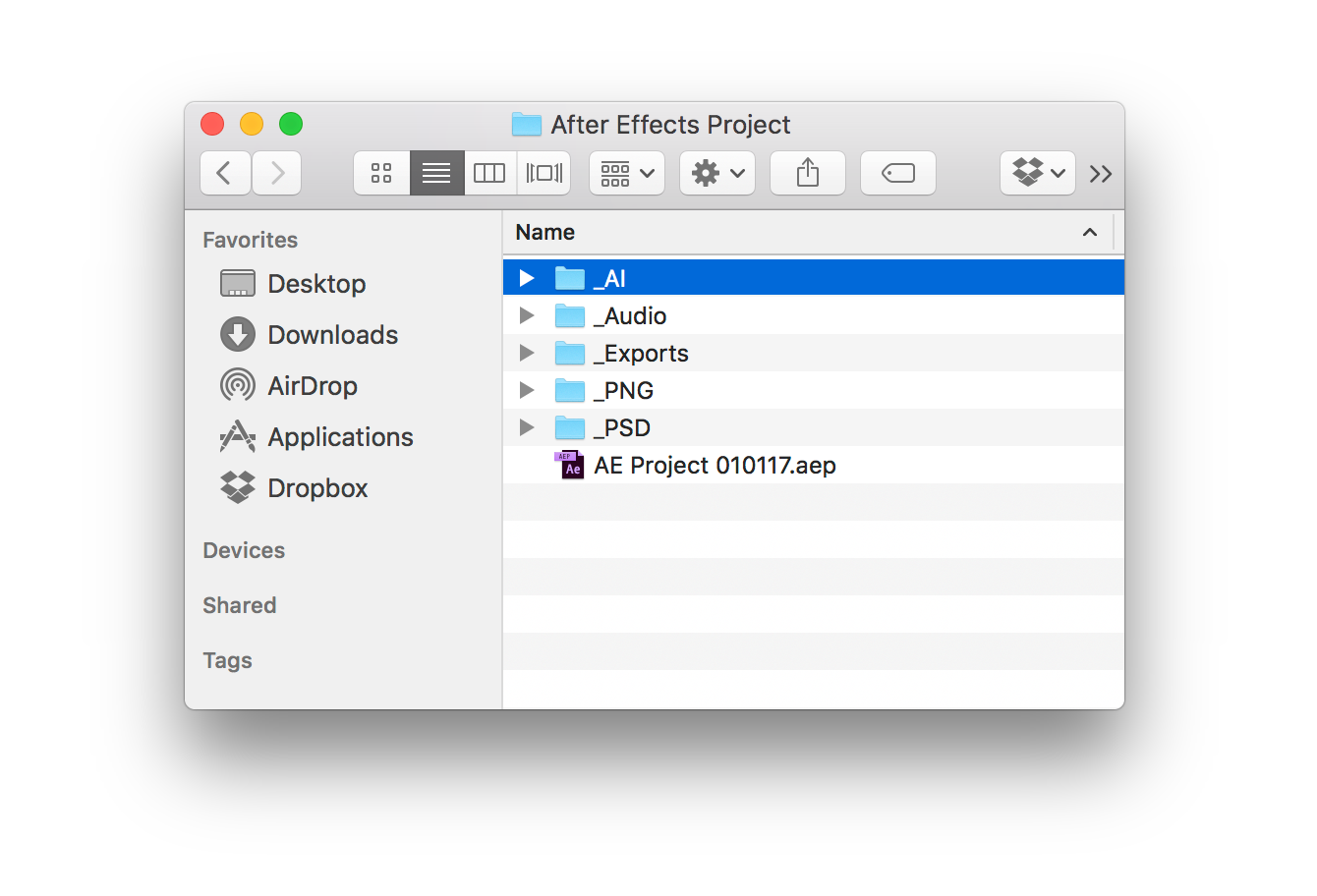Minimize the Finder window

pyautogui.click(x=252, y=125)
